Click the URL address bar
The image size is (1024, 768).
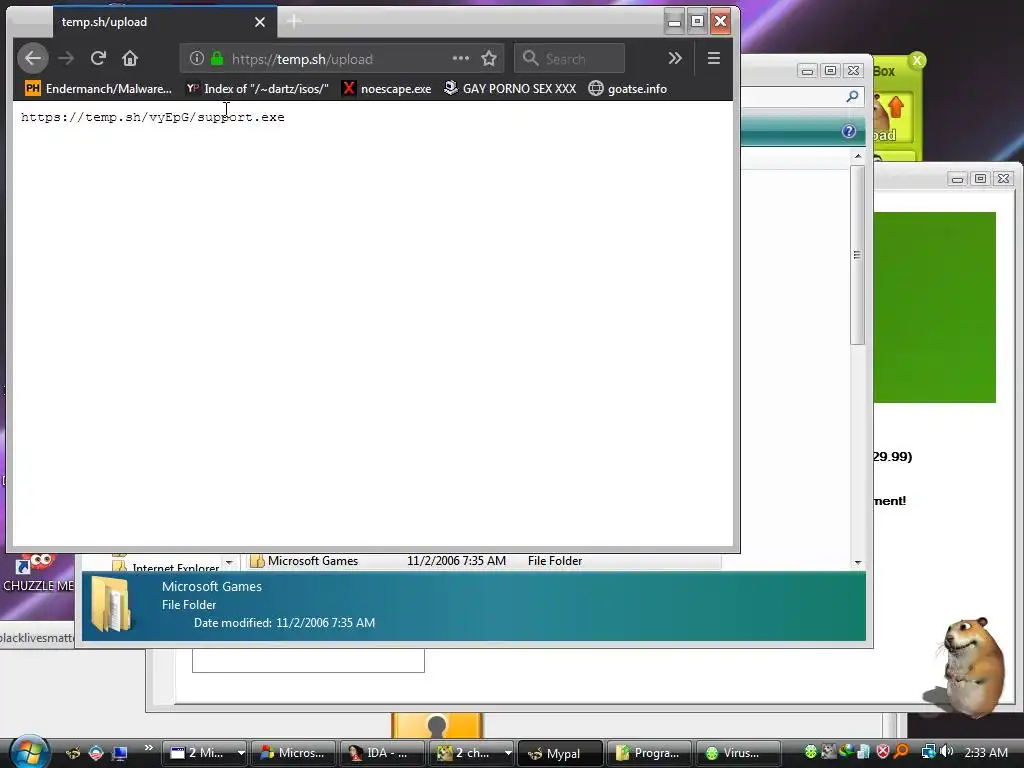(340, 59)
